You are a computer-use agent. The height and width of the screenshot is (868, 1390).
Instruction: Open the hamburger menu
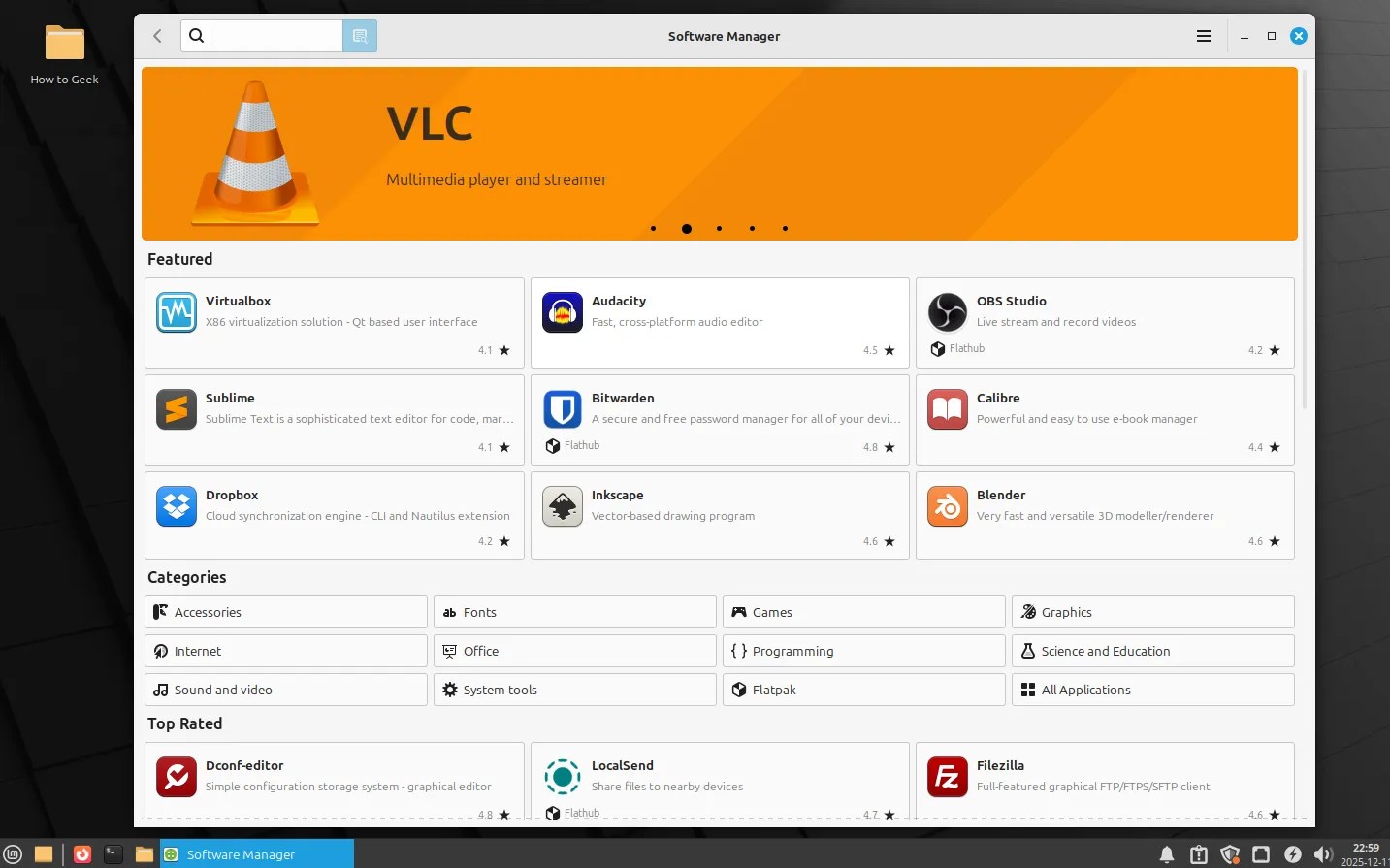pyautogui.click(x=1204, y=36)
